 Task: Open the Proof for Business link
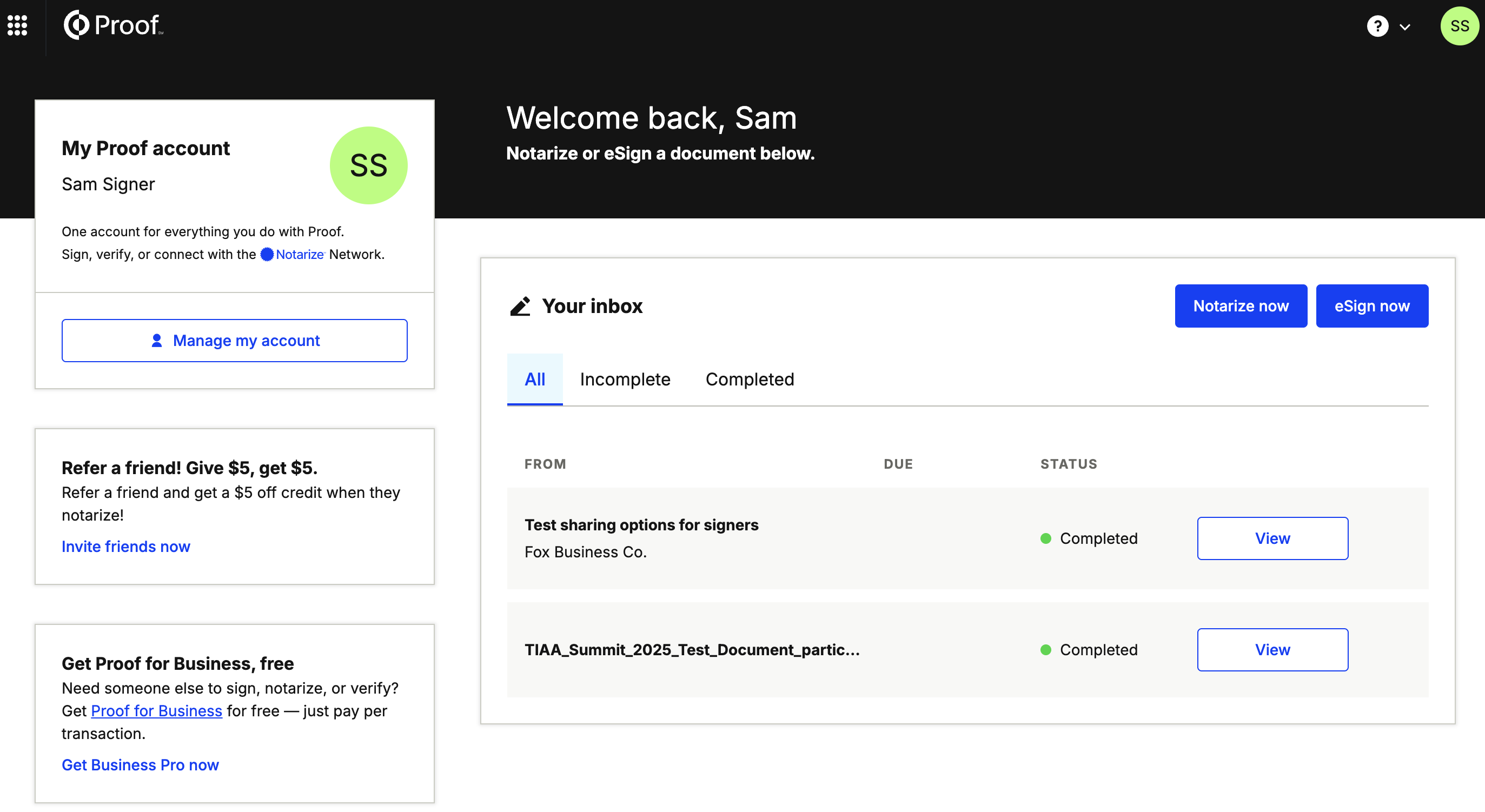coord(156,710)
